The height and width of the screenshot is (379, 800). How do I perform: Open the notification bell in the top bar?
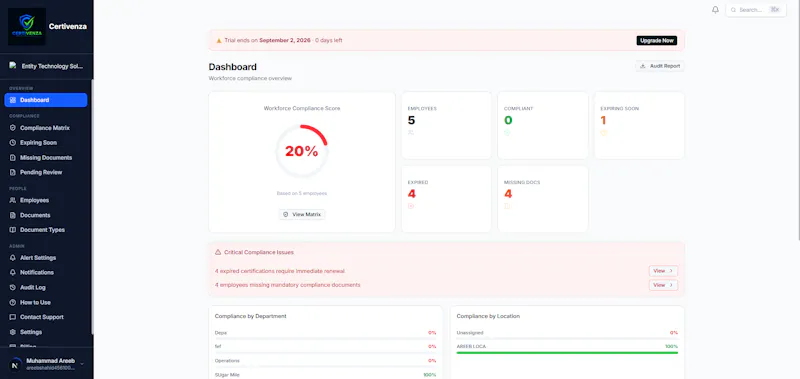tap(715, 10)
